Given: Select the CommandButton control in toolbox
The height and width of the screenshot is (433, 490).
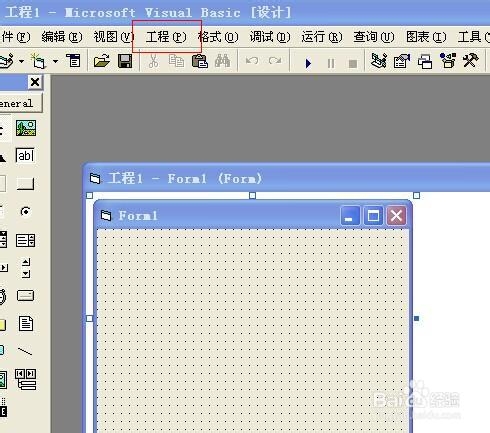Looking at the screenshot, I should (25, 184).
